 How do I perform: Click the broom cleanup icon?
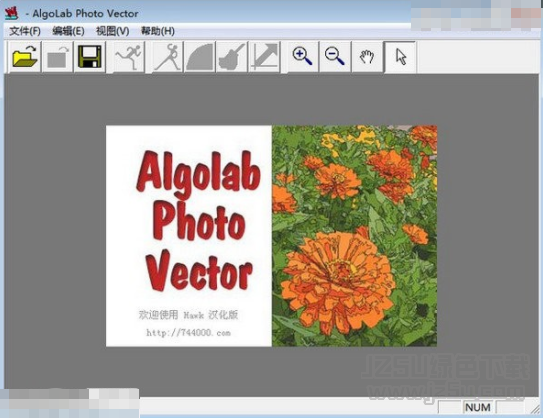[x=232, y=56]
